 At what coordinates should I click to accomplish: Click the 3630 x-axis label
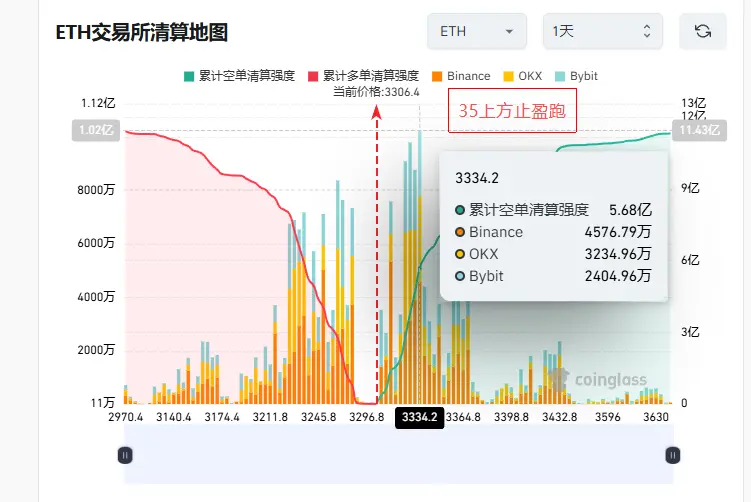click(x=656, y=417)
